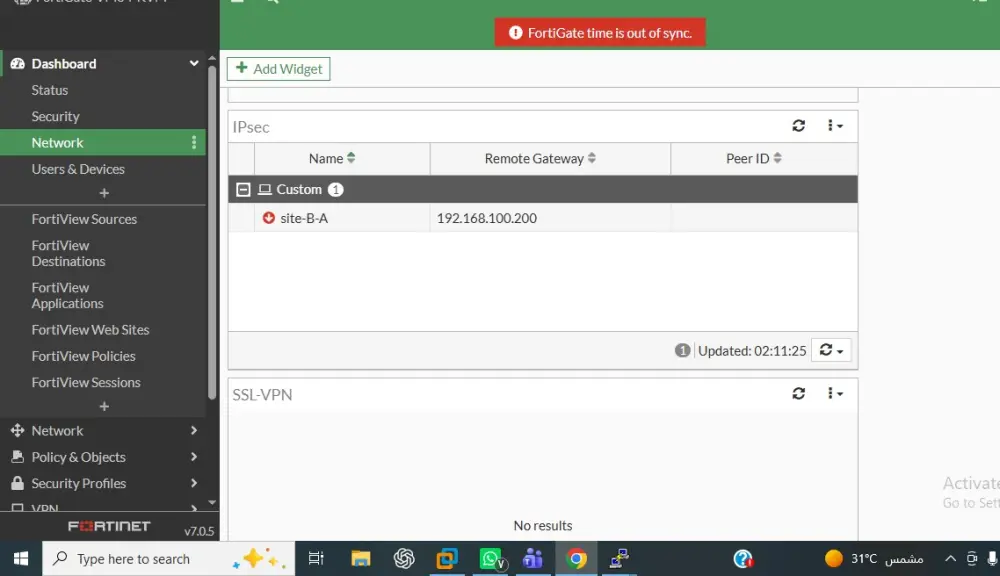The width and height of the screenshot is (1000, 576).
Task: Click the FortiGate time out of sync alert
Action: click(600, 33)
